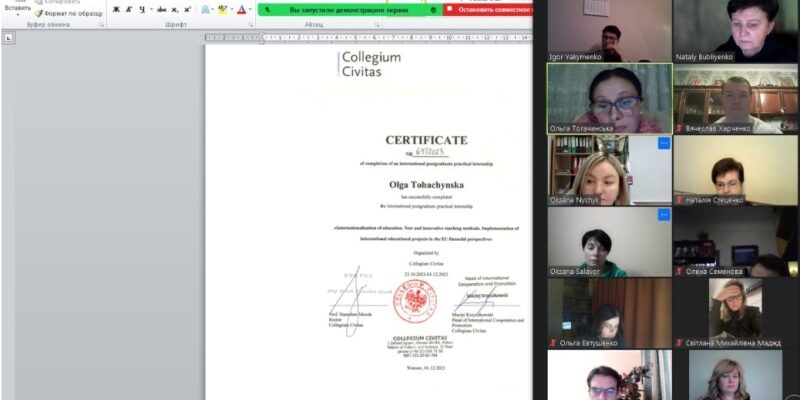Open the highlight color dropdown arrow
The image size is (800, 400).
231,9
